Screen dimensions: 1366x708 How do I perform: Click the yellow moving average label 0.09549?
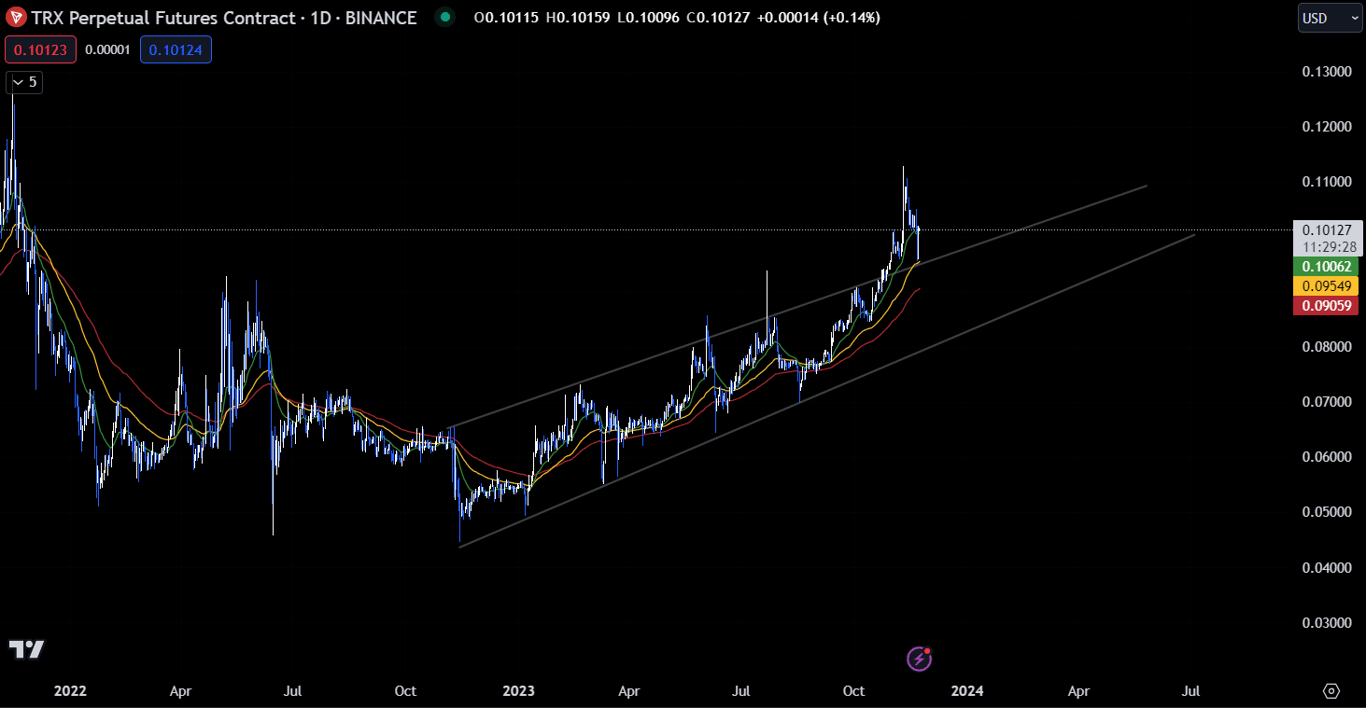pyautogui.click(x=1327, y=285)
